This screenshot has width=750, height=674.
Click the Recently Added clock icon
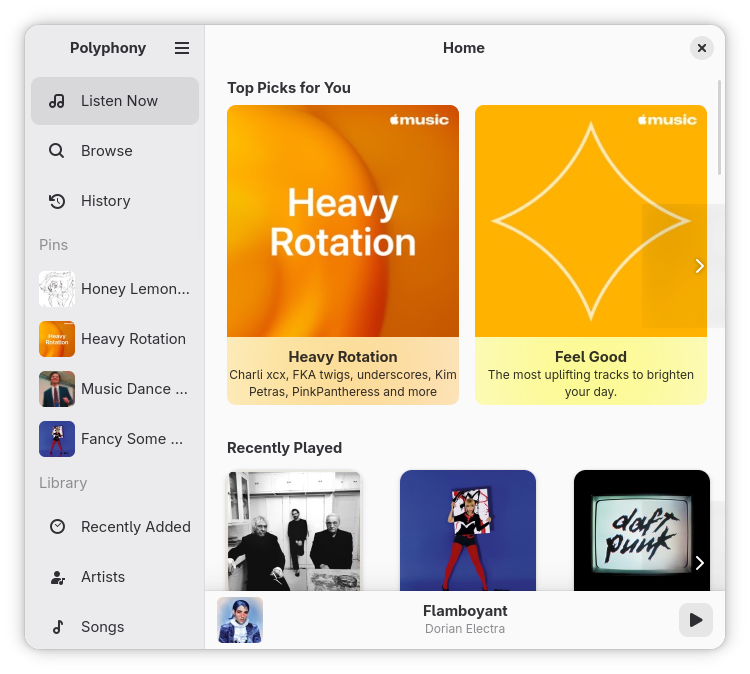click(57, 527)
